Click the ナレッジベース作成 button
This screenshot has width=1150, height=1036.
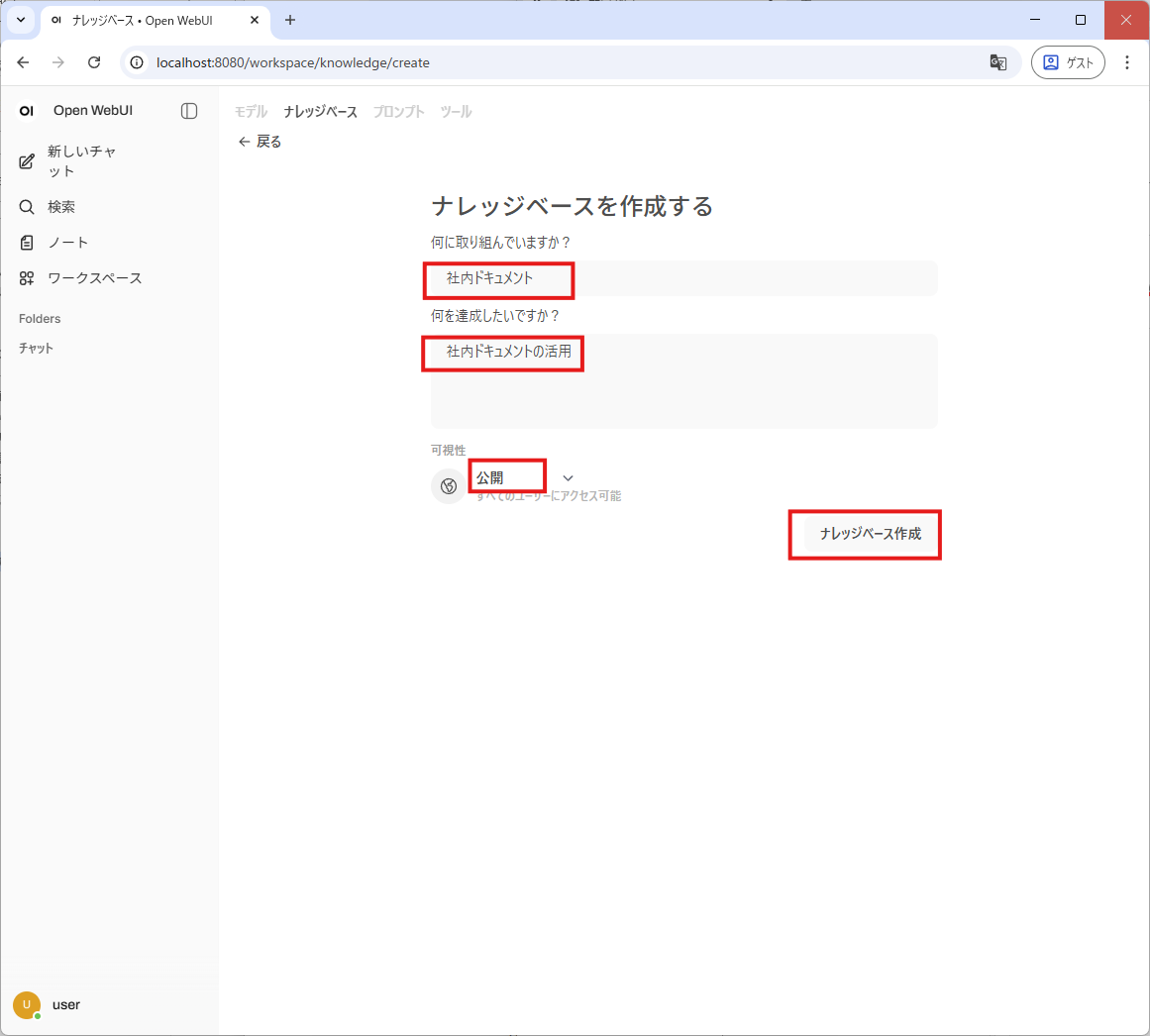pos(870,534)
